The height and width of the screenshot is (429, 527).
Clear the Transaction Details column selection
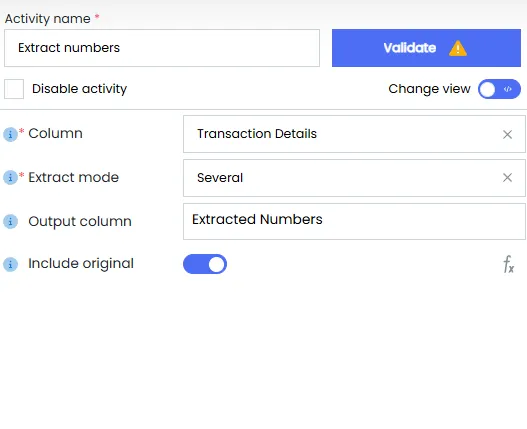pyautogui.click(x=508, y=134)
